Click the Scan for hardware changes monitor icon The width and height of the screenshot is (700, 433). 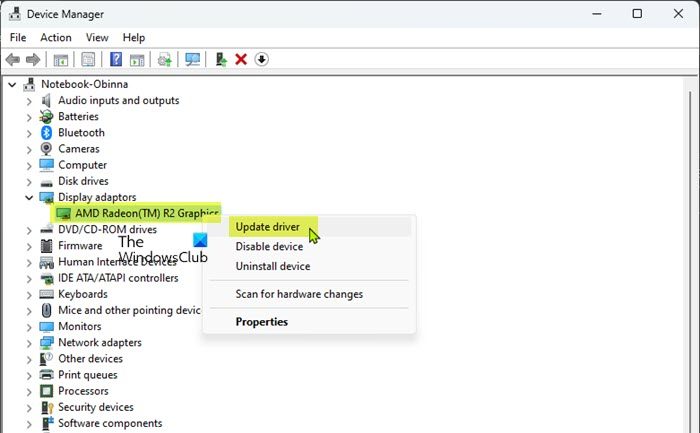tap(193, 60)
